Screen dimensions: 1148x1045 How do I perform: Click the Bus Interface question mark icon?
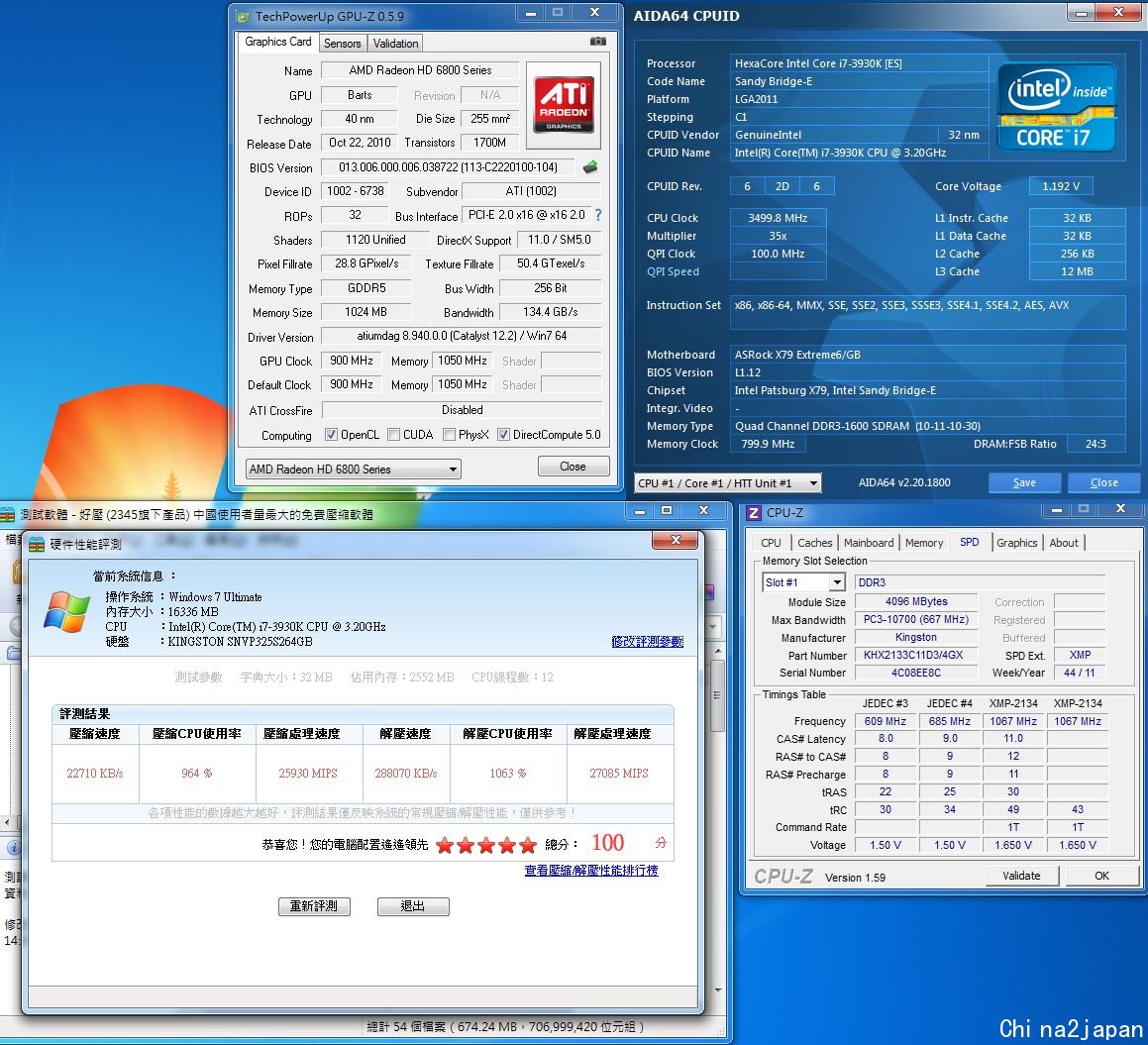(x=598, y=215)
